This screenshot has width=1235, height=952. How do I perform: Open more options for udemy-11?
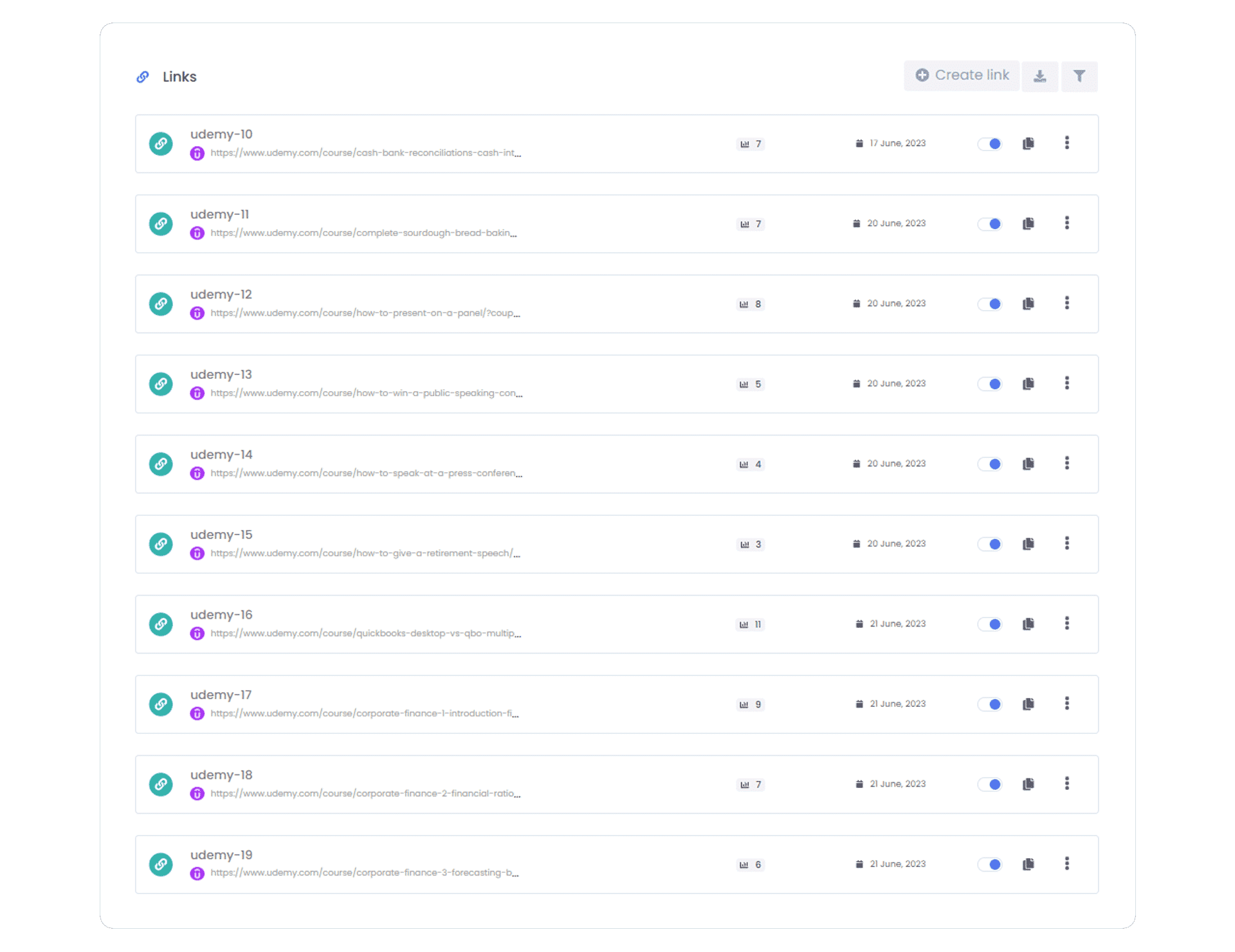click(1066, 223)
